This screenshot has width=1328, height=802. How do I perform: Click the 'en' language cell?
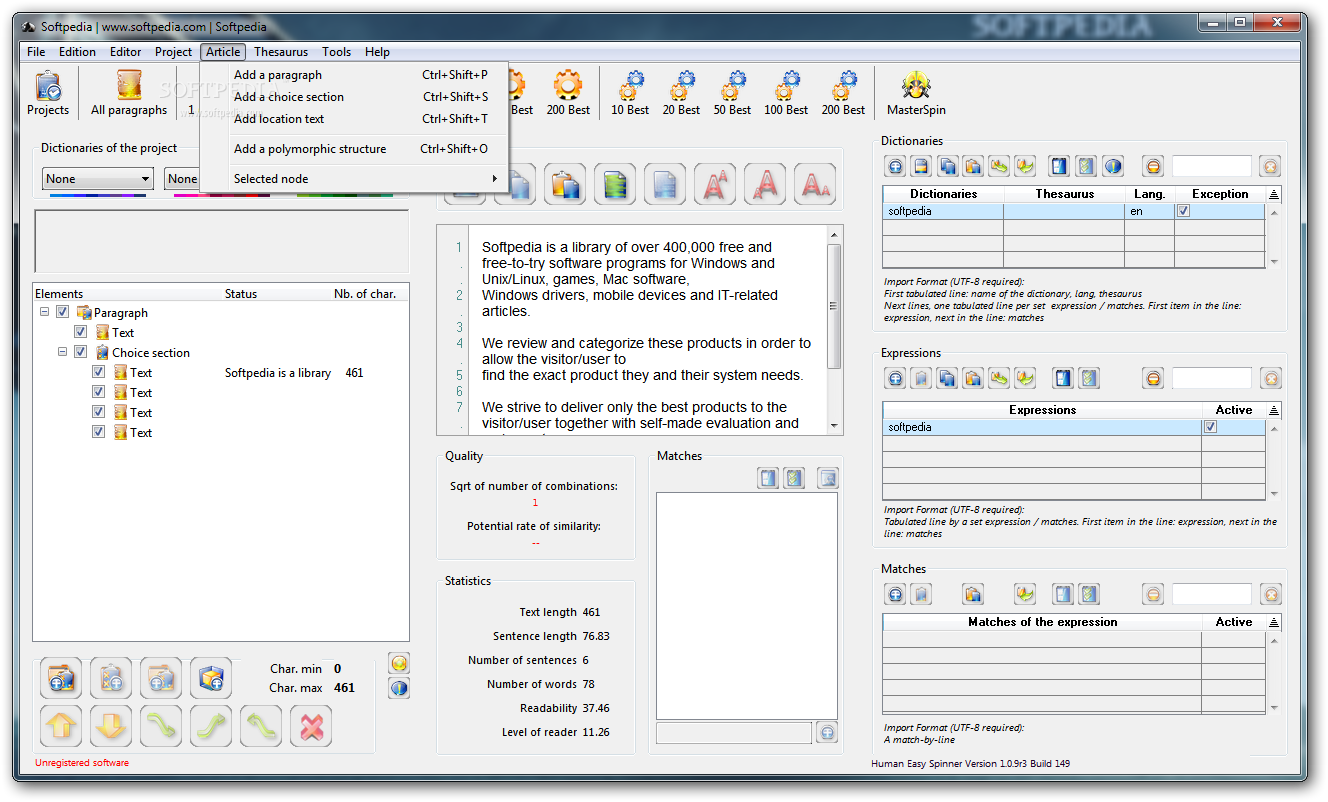[x=1150, y=211]
